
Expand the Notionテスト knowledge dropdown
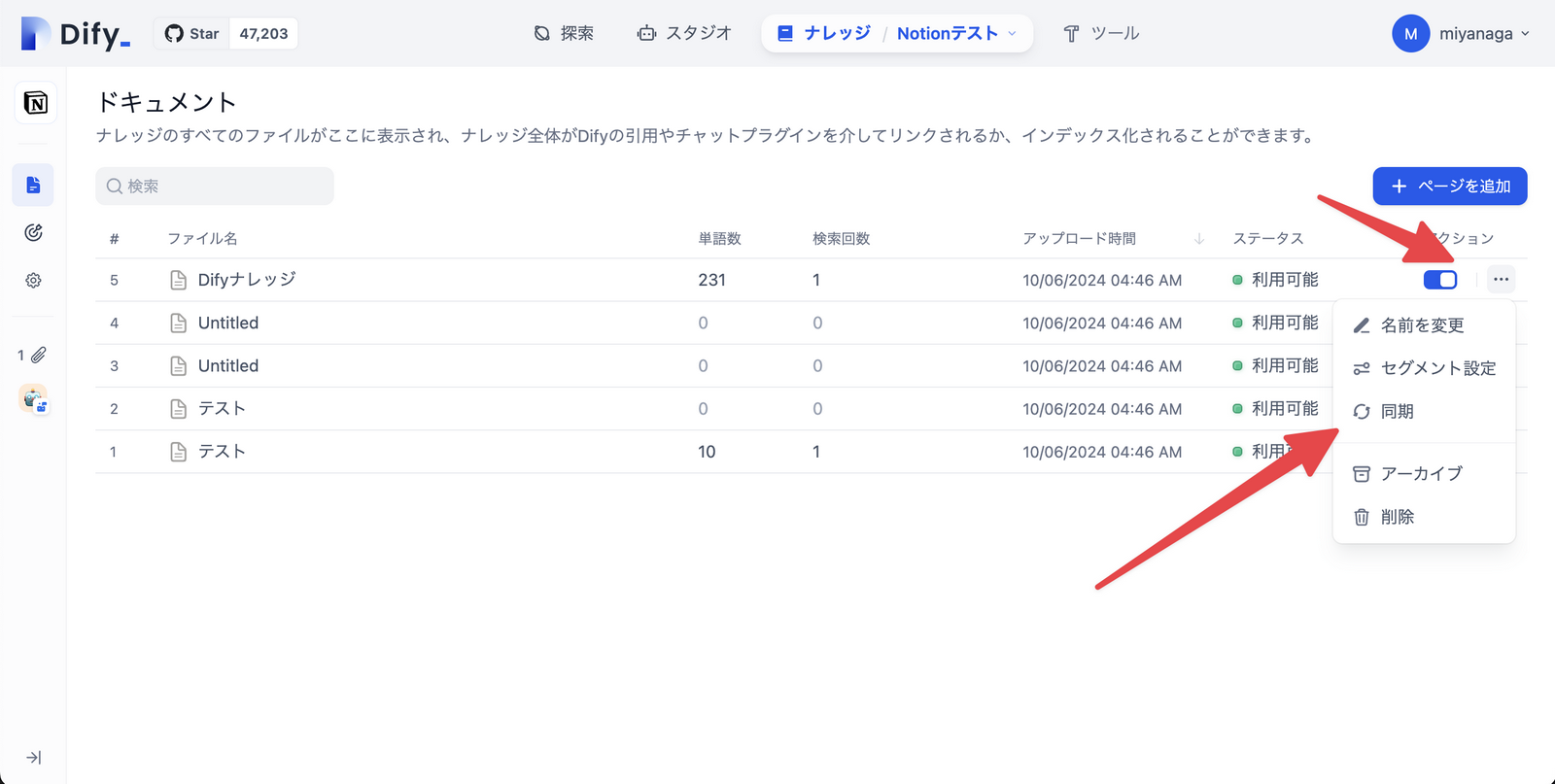click(957, 33)
